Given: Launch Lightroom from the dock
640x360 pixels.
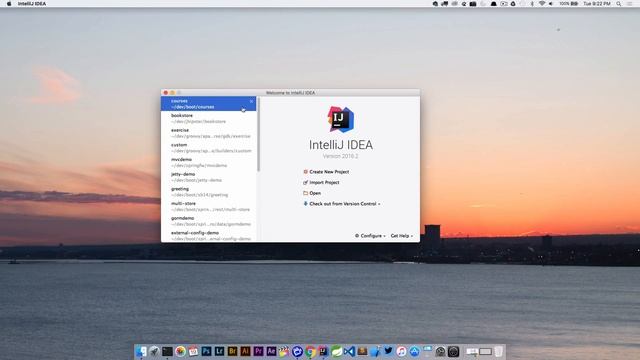Looking at the screenshot, I should point(220,351).
